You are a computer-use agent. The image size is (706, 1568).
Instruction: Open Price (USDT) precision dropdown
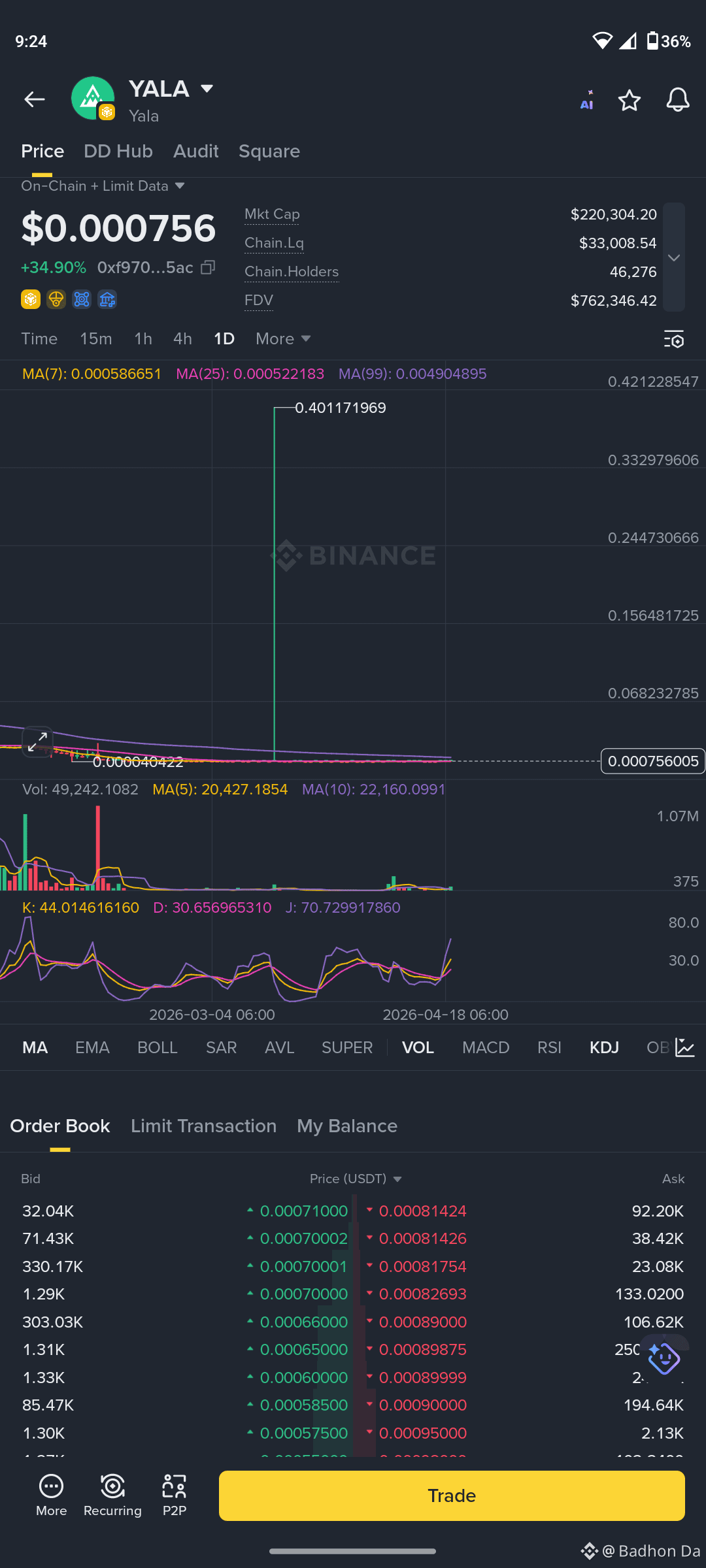356,1179
